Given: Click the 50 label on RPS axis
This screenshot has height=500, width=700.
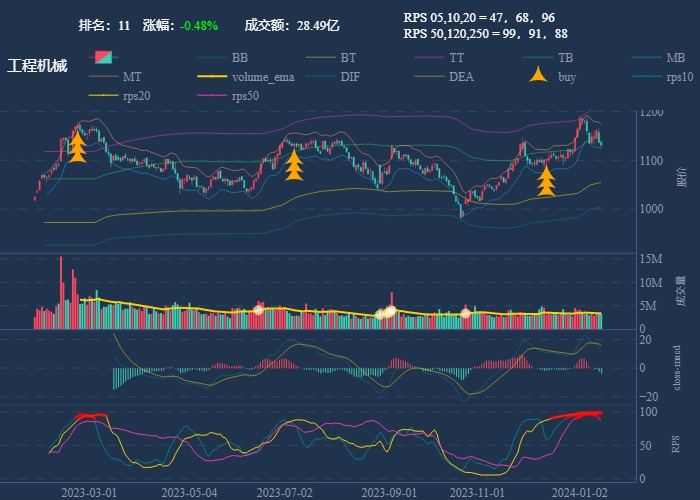Looking at the screenshot, I should 646,446.
